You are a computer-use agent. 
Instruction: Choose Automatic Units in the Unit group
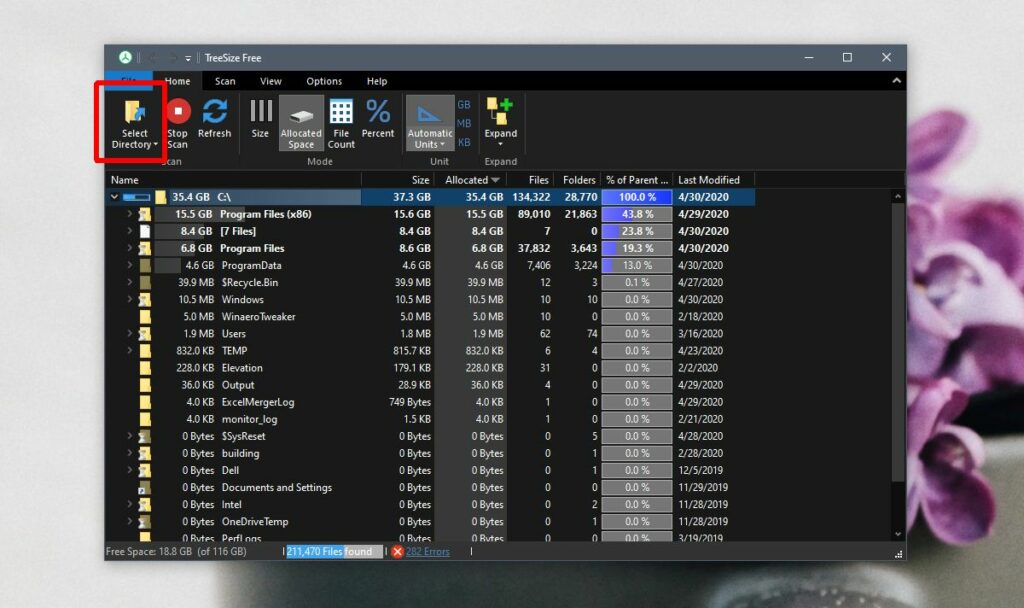coord(429,118)
